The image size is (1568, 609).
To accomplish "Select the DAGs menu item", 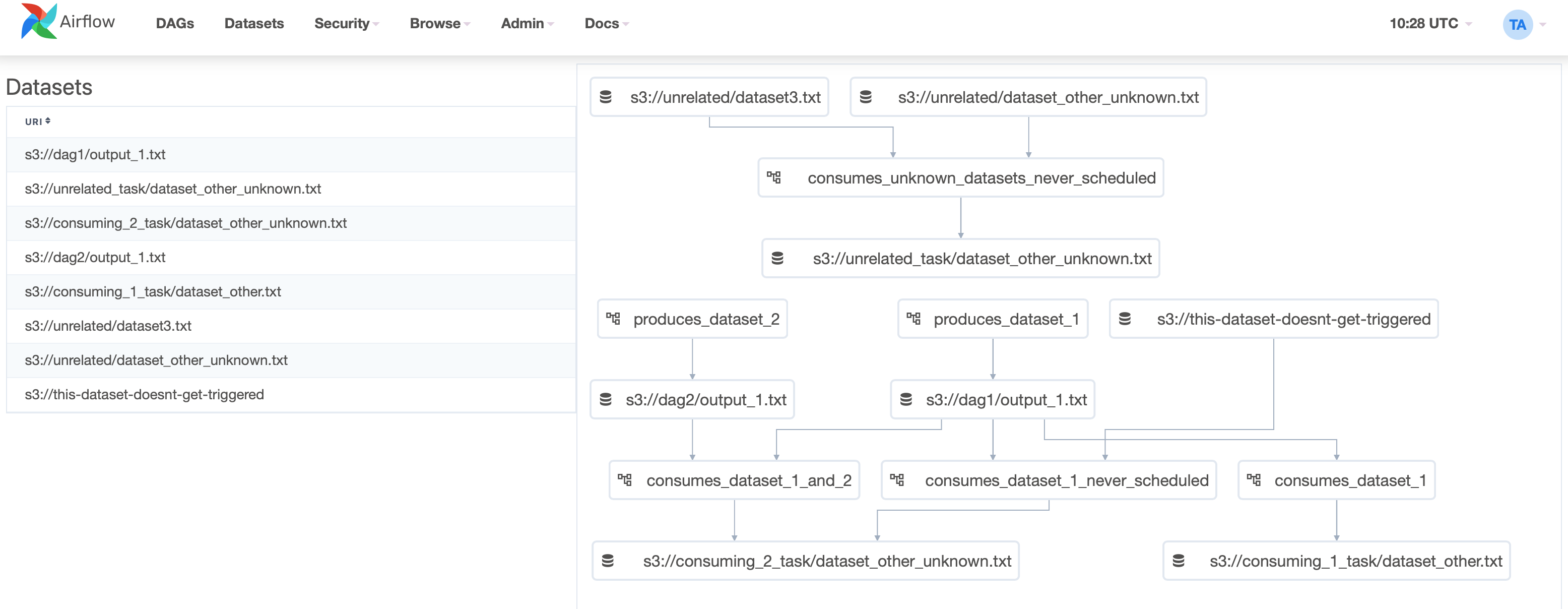I will [175, 22].
